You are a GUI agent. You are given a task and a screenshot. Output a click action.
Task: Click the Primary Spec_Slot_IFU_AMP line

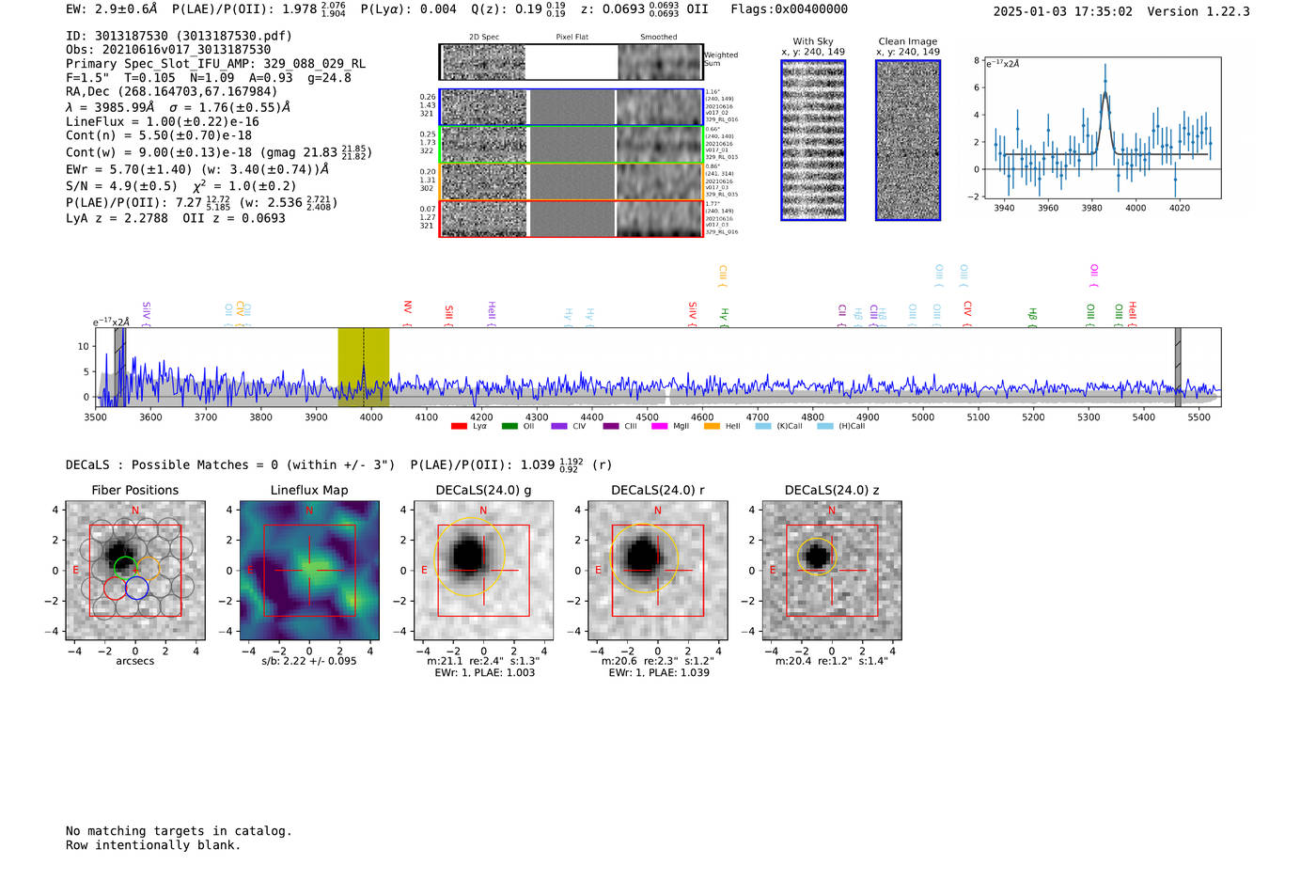click(x=215, y=64)
